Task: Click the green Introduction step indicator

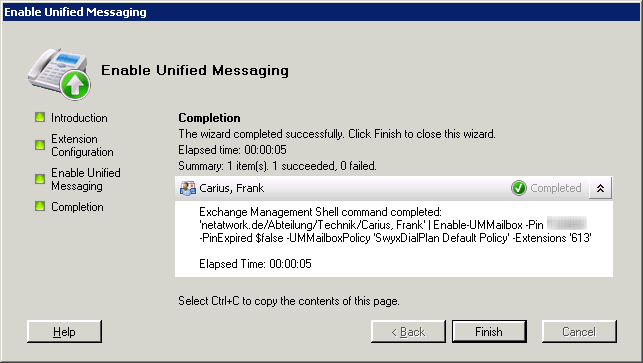Action: [x=40, y=118]
